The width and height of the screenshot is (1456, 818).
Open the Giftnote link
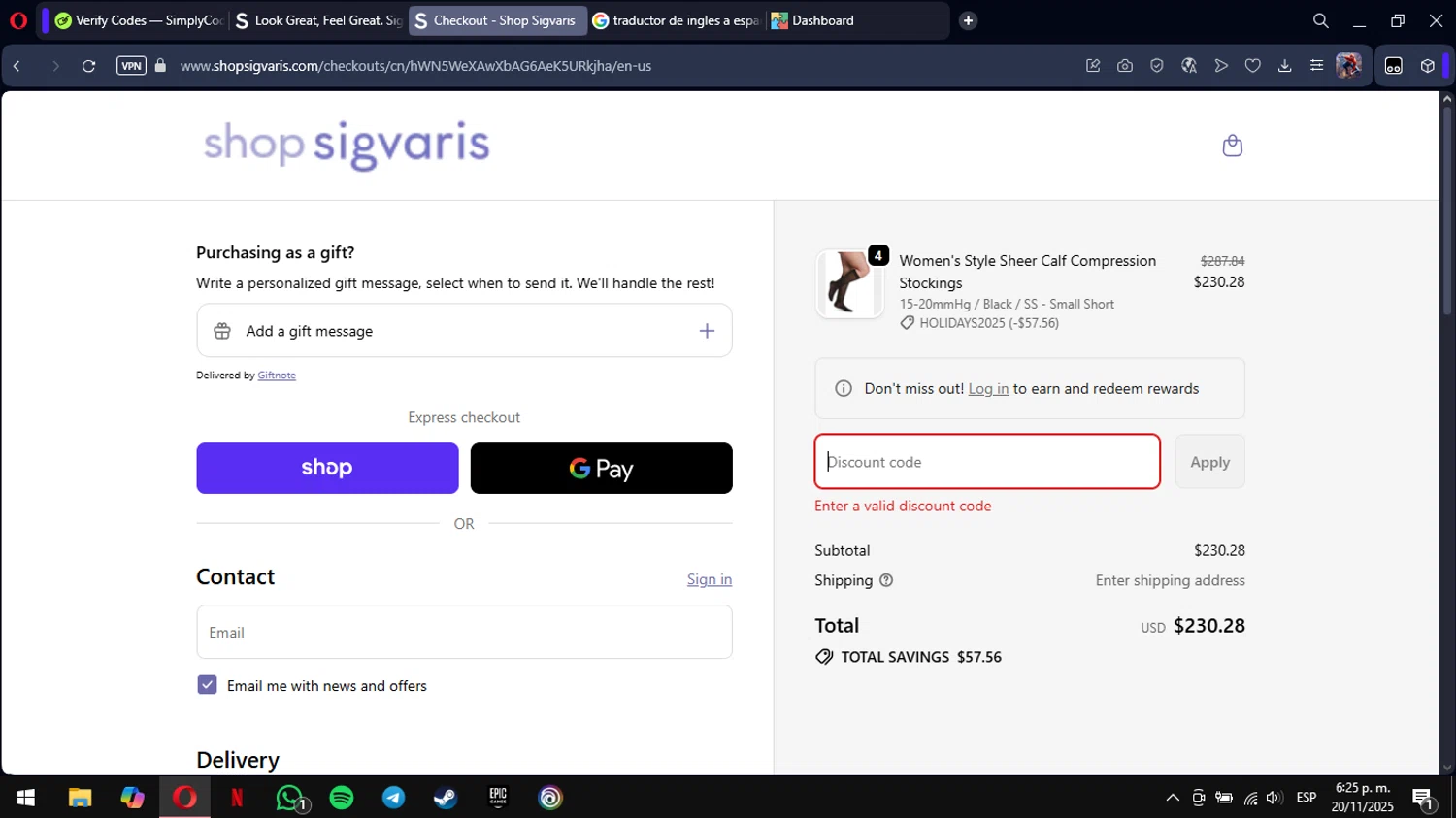point(277,376)
